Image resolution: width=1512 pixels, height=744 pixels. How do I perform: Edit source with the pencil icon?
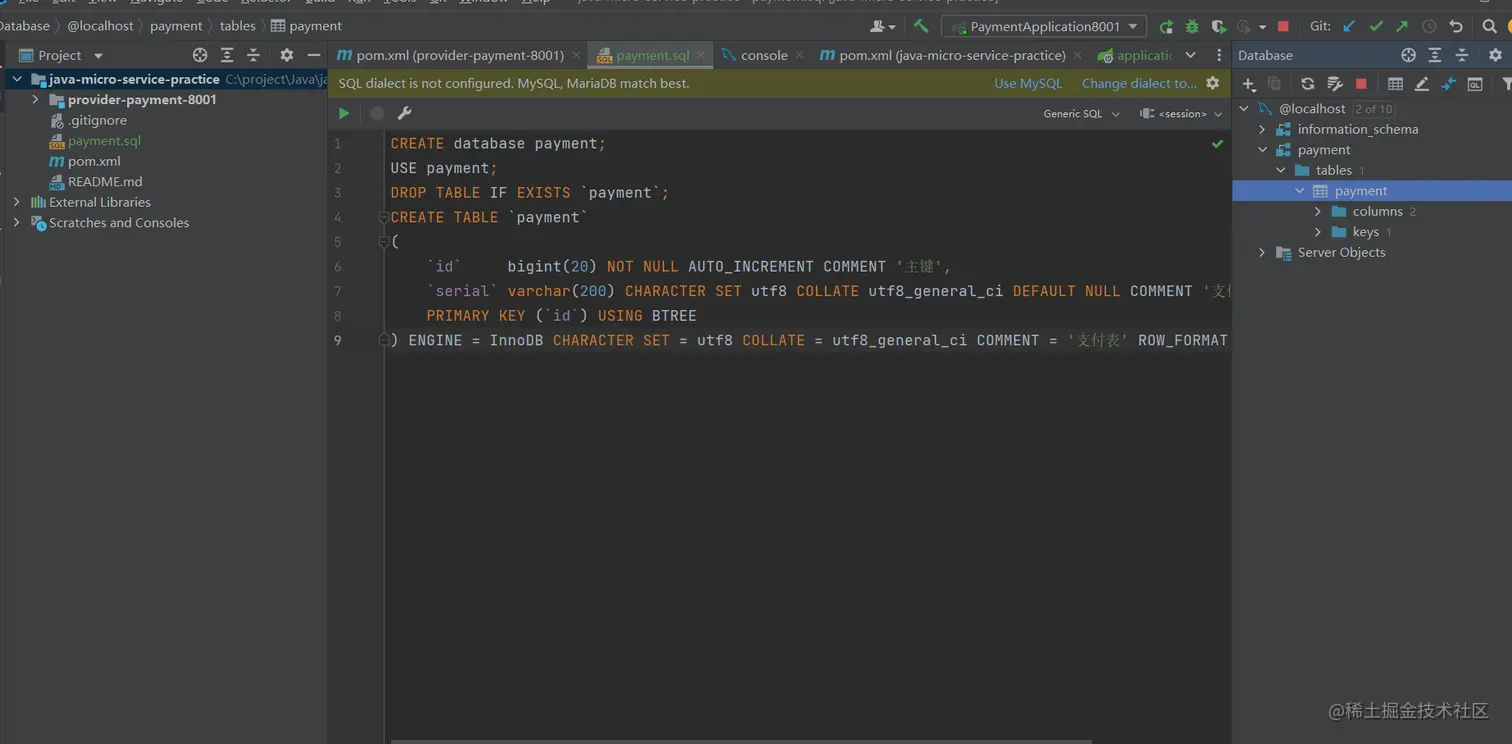[x=1421, y=84]
